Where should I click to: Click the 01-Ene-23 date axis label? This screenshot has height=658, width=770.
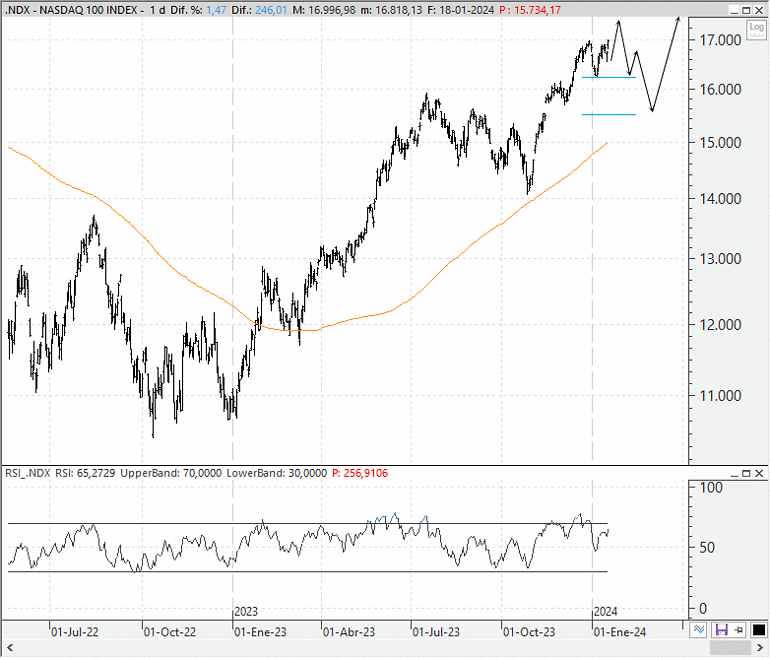[x=260, y=632]
